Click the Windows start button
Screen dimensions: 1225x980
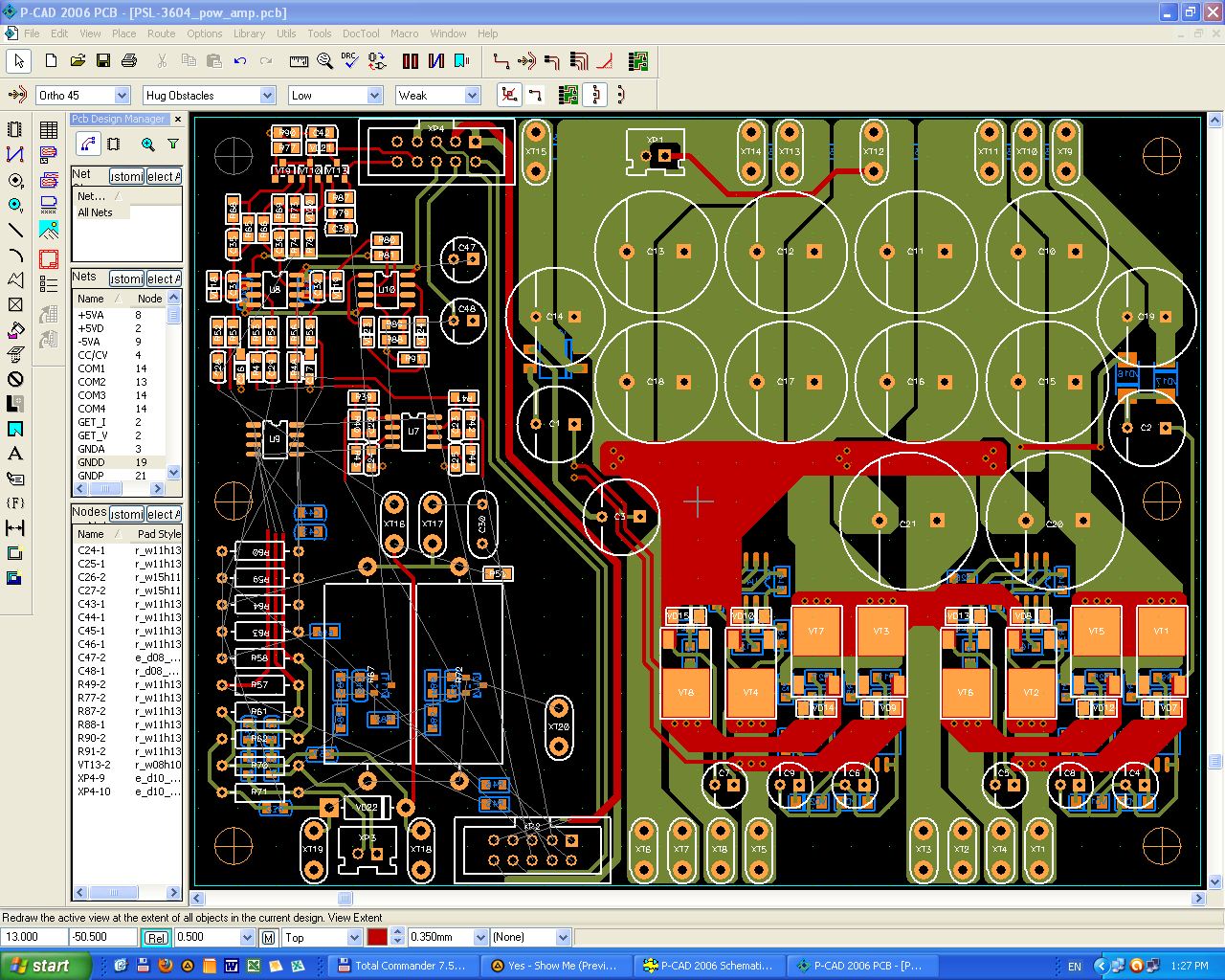pos(45,966)
